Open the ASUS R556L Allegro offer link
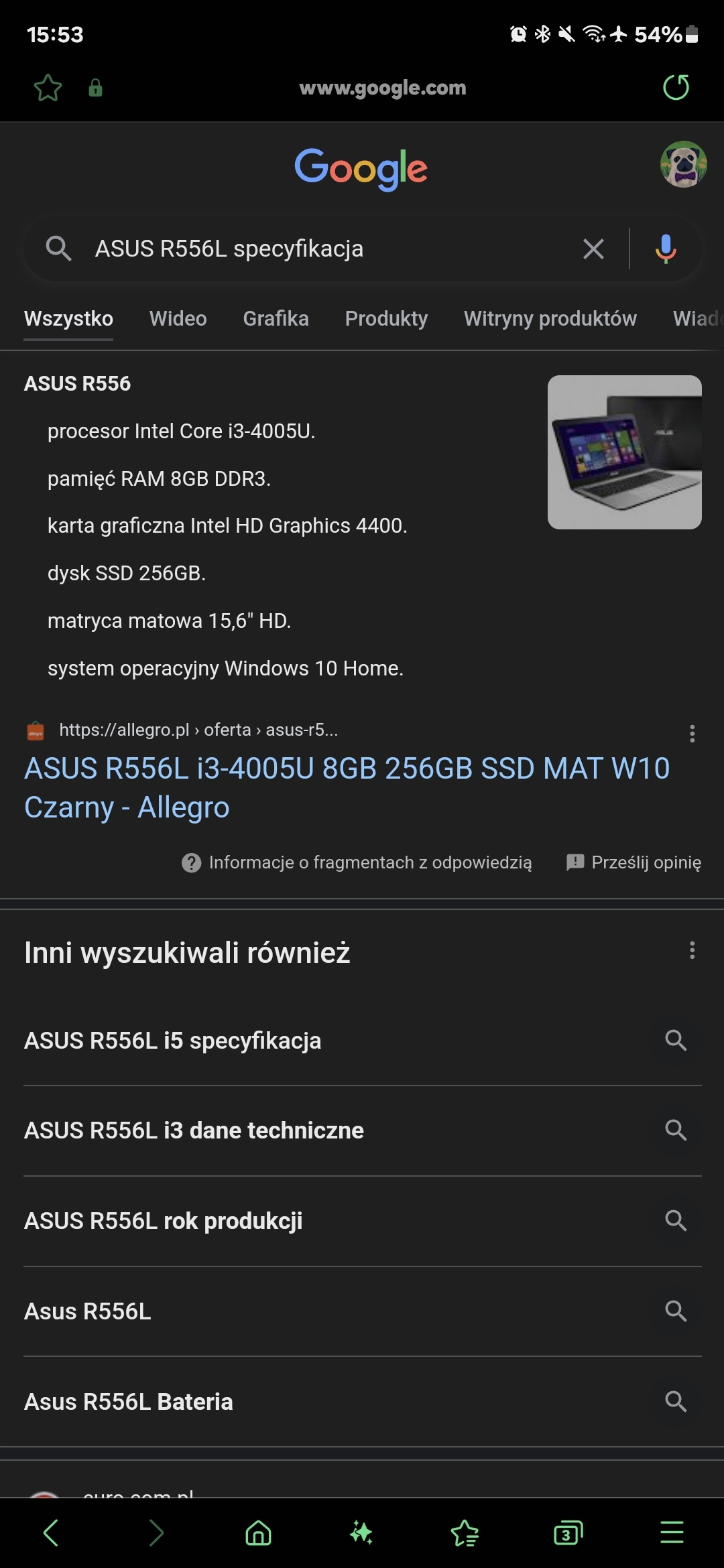This screenshot has width=724, height=1568. 347,787
